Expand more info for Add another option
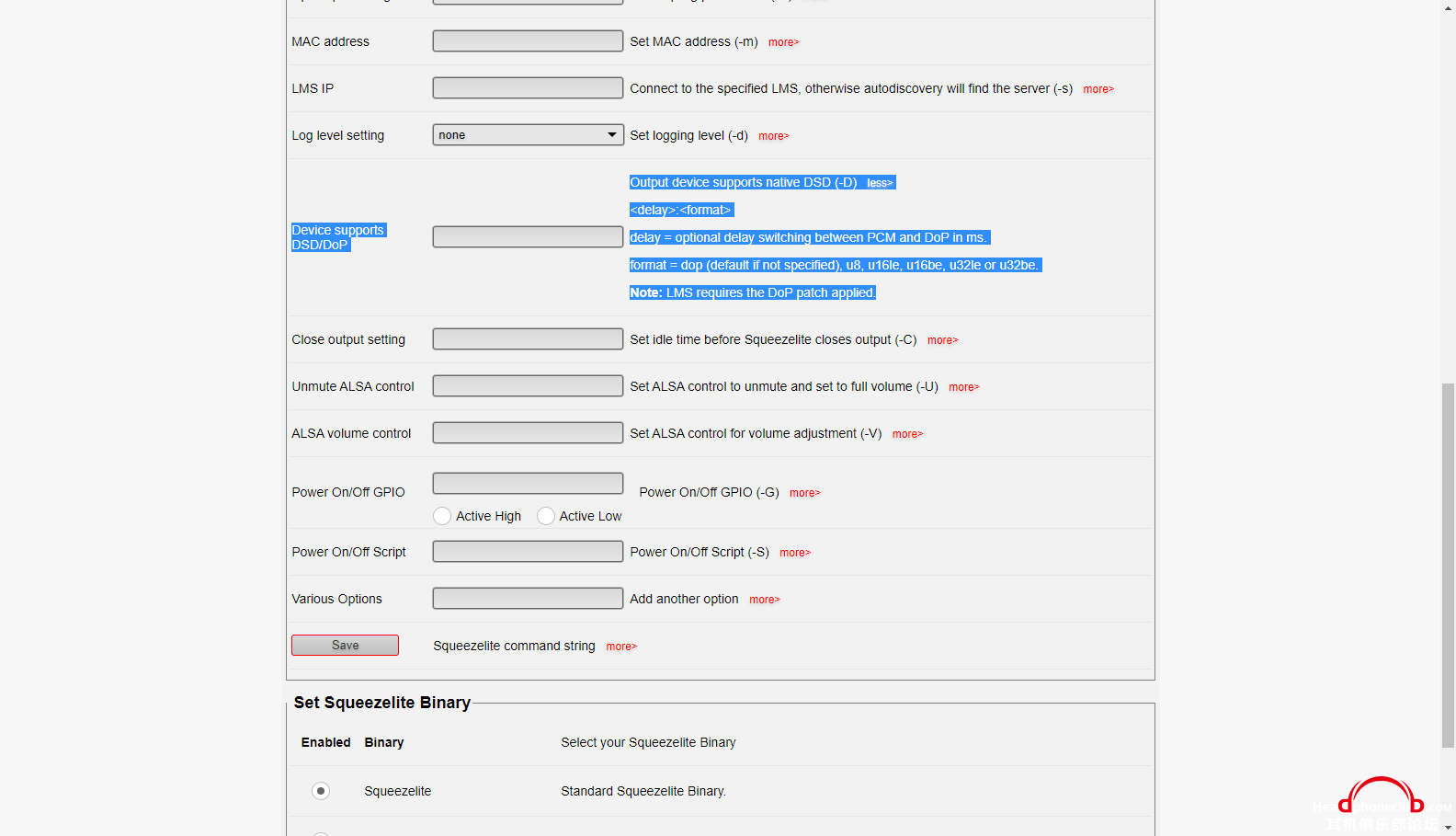 764,600
